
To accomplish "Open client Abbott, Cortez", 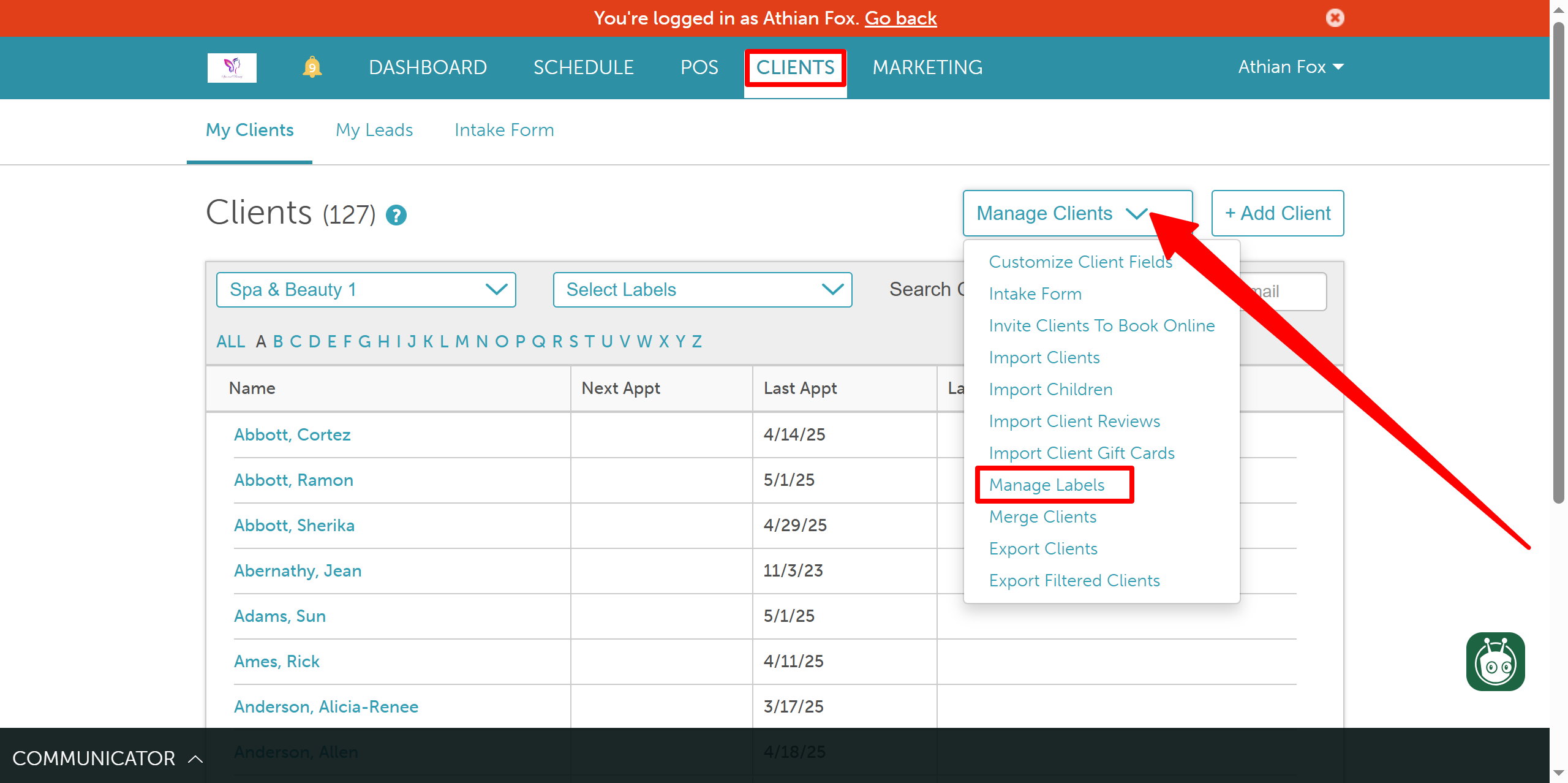I will click(x=292, y=434).
